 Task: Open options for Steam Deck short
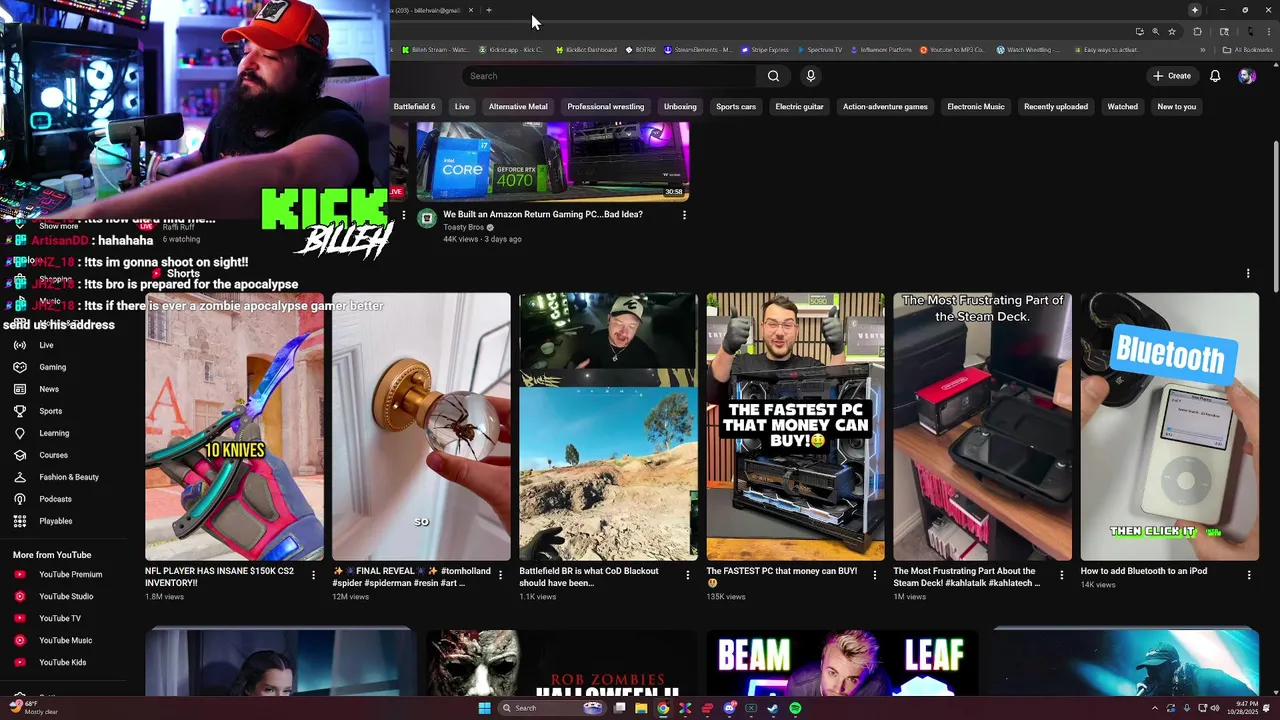1061,575
